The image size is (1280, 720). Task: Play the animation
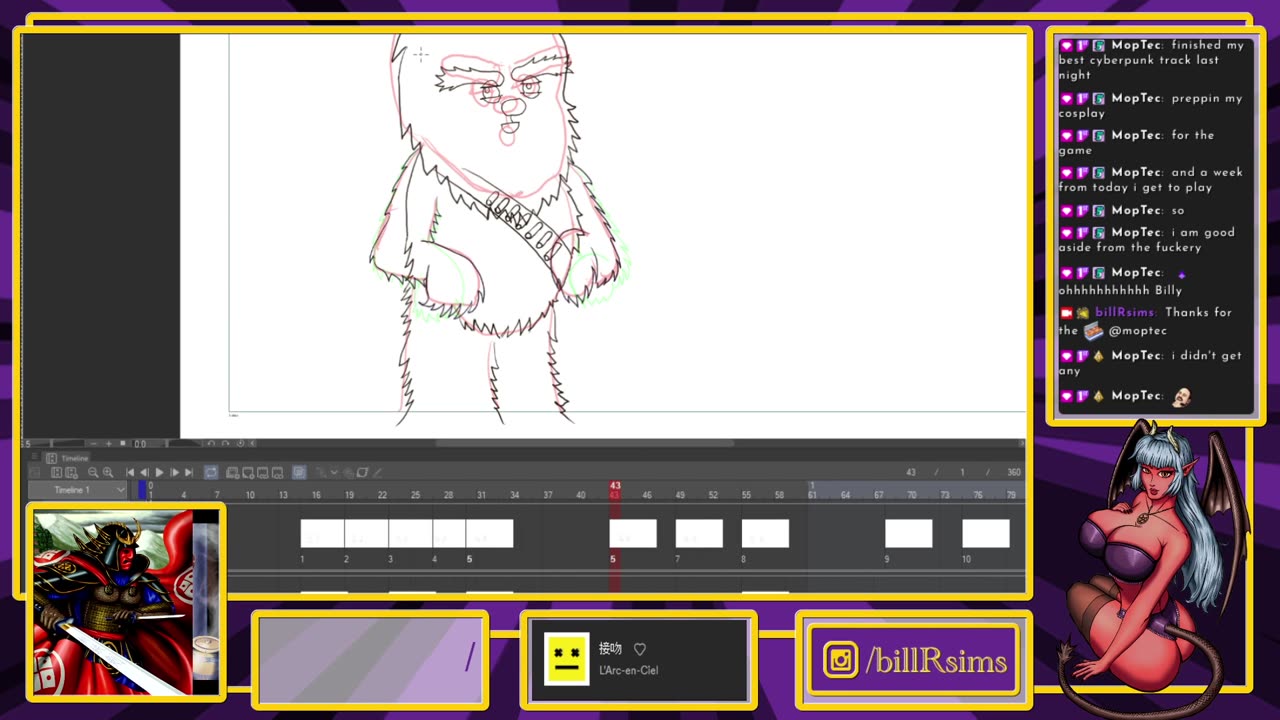[159, 472]
